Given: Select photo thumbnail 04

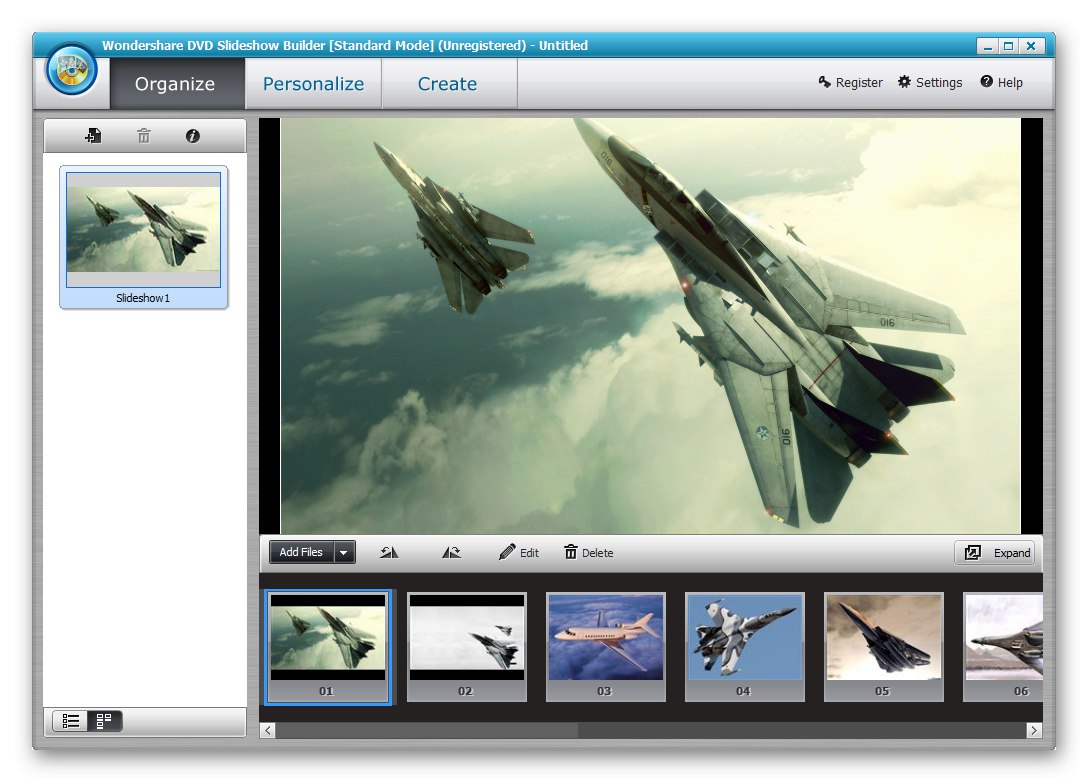Looking at the screenshot, I should pos(745,646).
